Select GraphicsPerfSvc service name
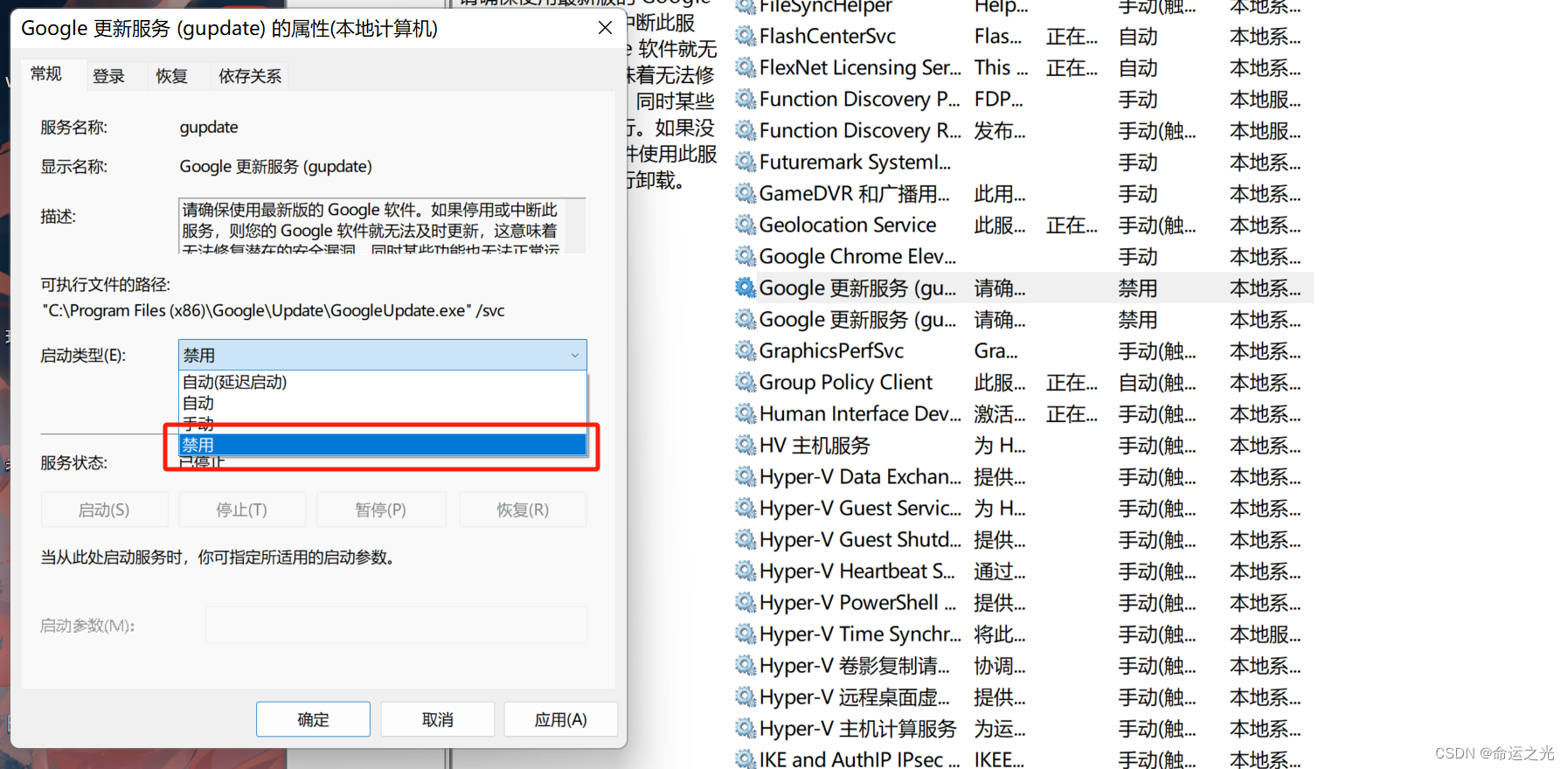1568x769 pixels. tap(832, 351)
